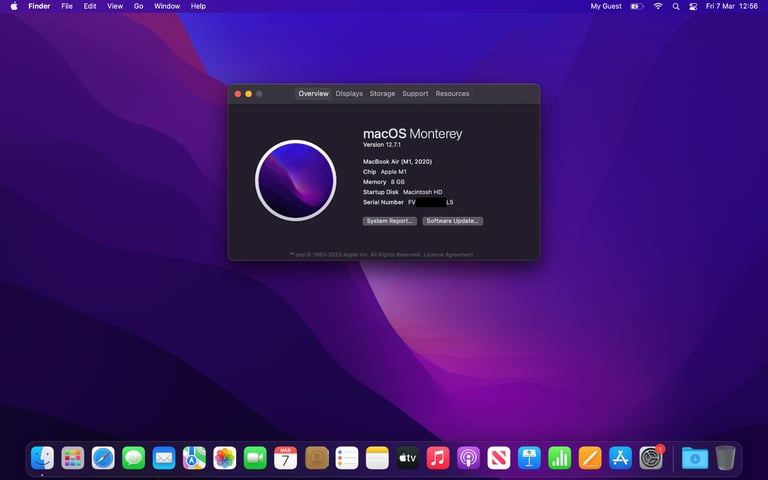Viewport: 768px width, 480px height.
Task: Show battery status in menu bar
Action: 637,6
